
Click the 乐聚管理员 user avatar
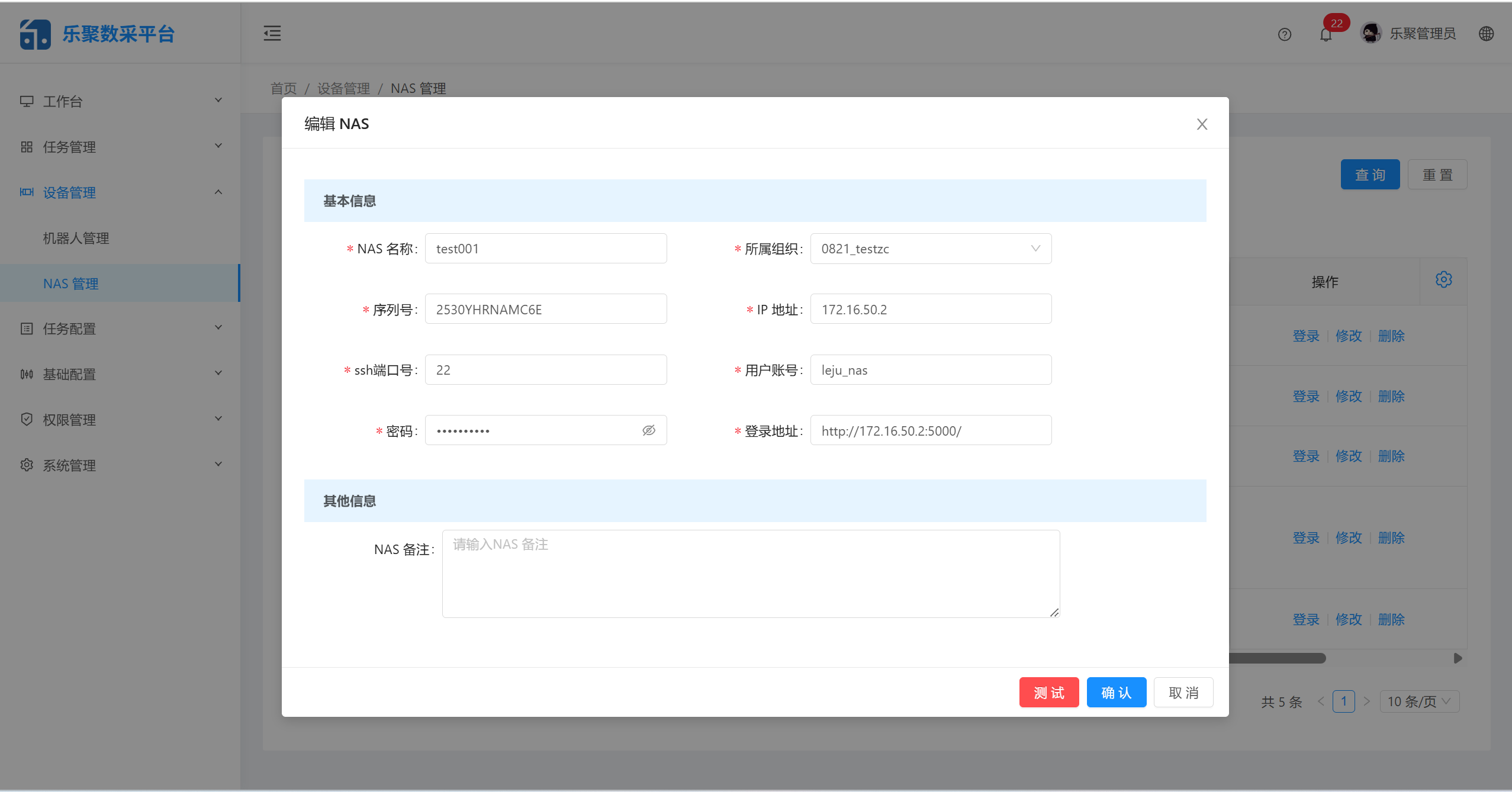tap(1371, 33)
